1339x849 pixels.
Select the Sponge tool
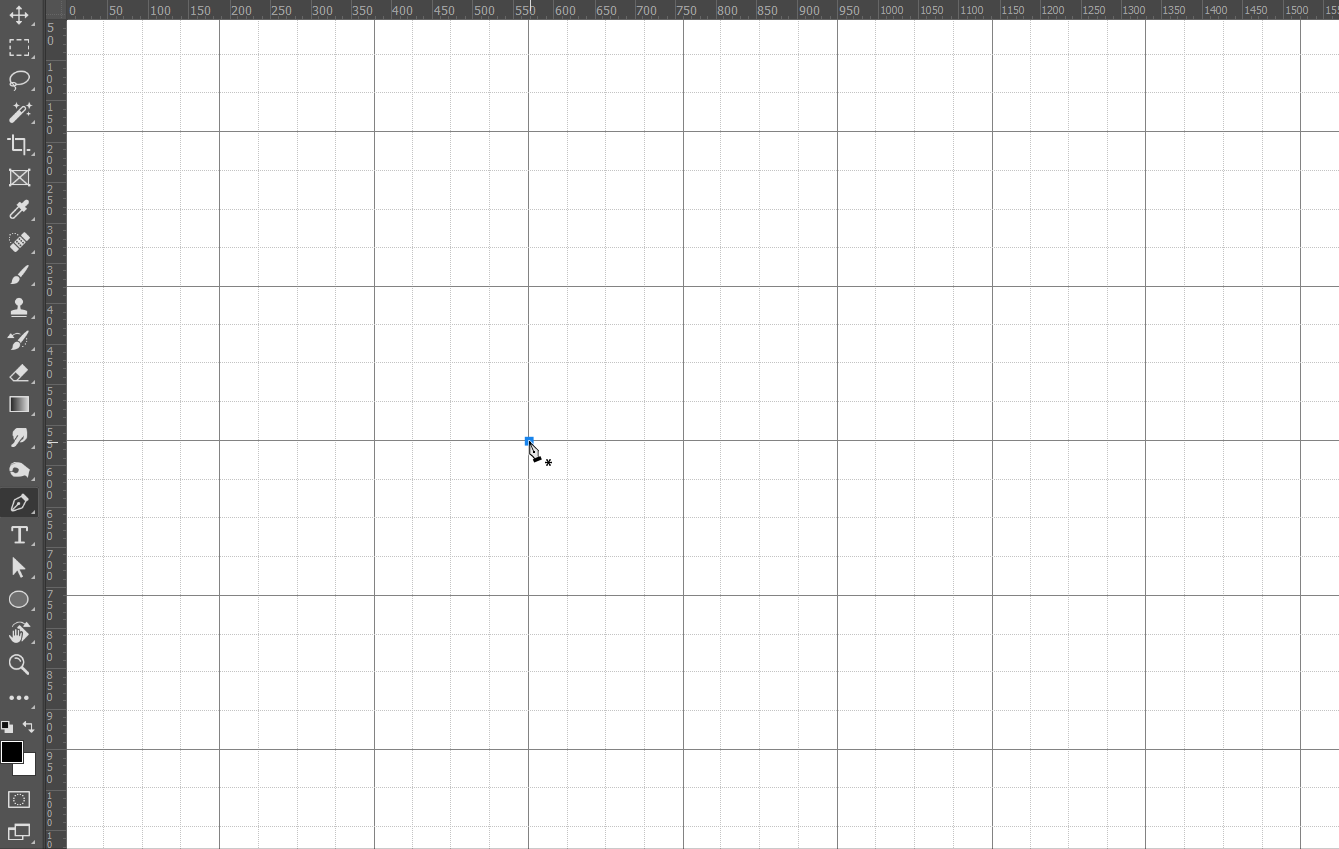point(19,470)
